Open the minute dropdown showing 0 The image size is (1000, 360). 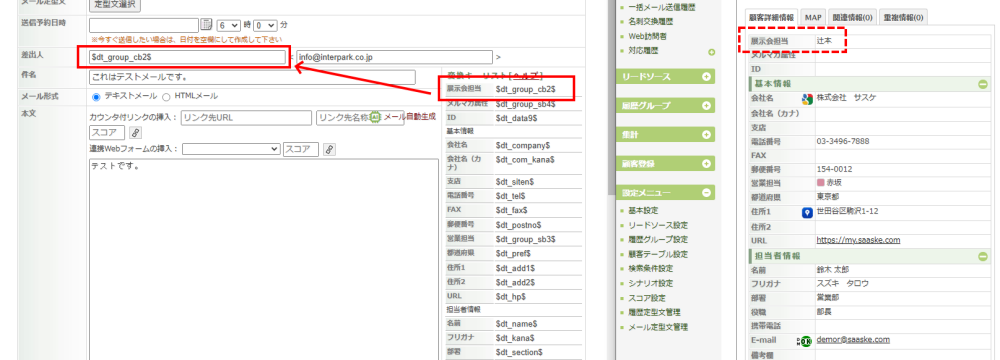265,25
